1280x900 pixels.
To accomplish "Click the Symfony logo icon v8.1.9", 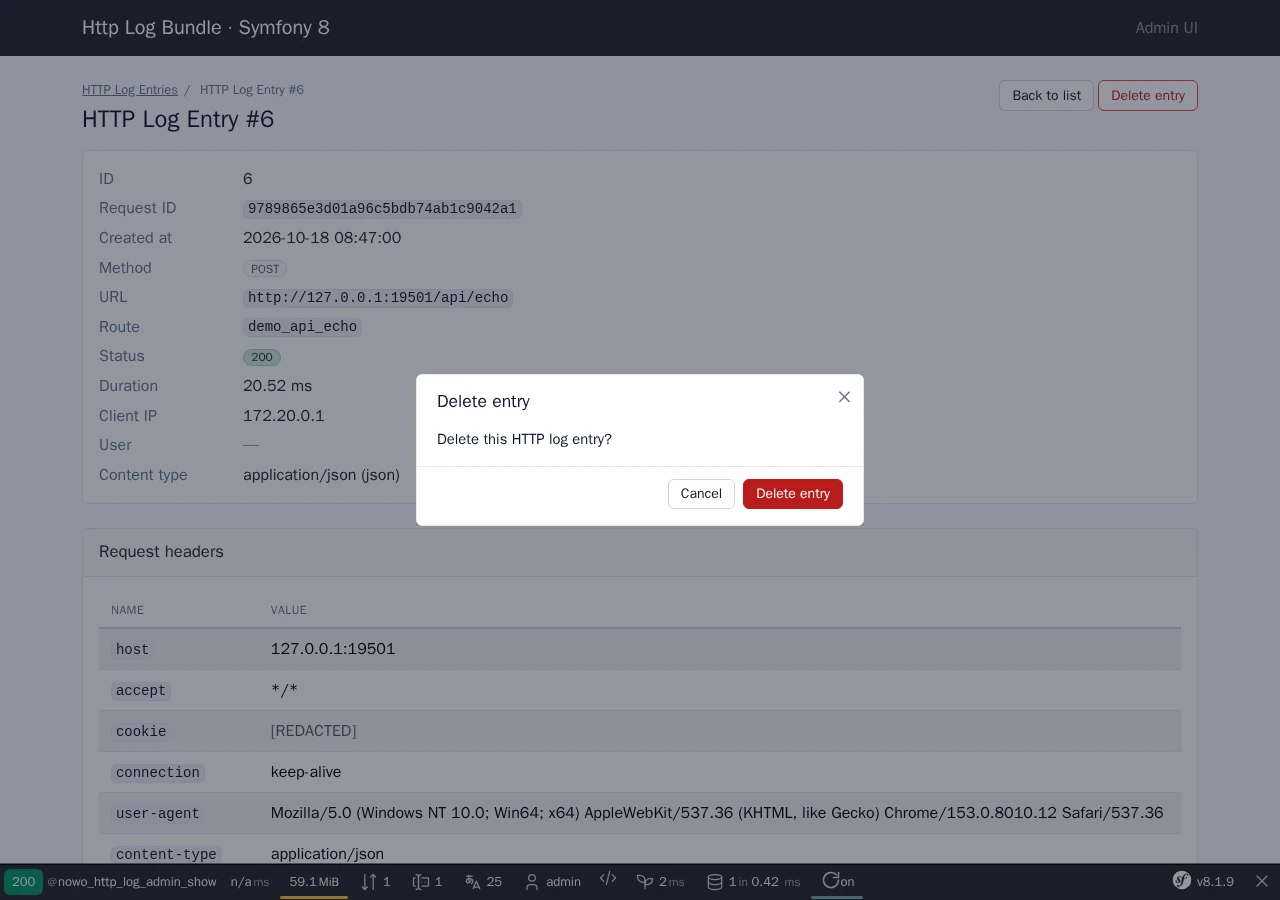I will click(1182, 881).
